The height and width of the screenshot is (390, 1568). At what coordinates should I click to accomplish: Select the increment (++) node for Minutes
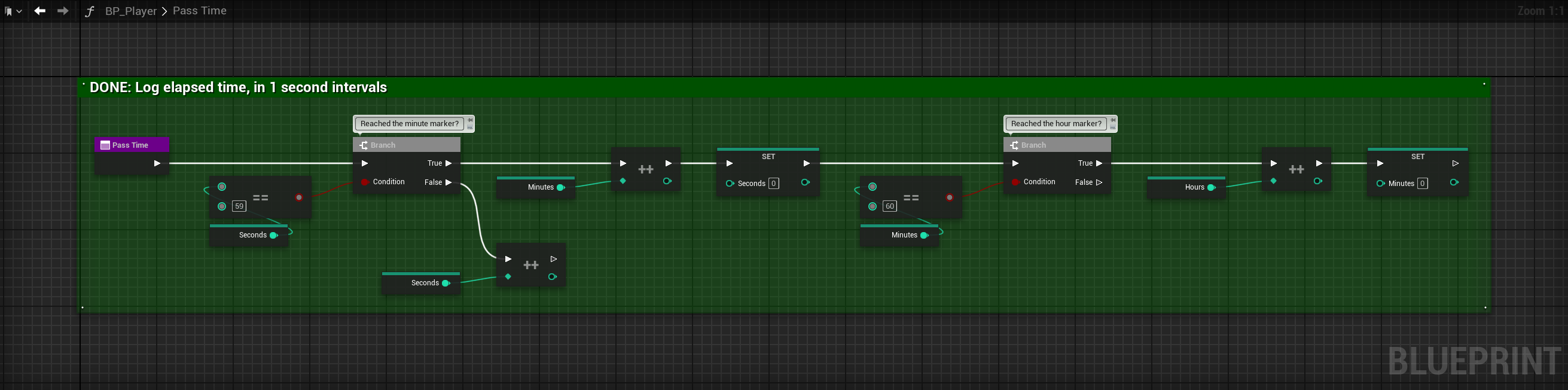(646, 169)
